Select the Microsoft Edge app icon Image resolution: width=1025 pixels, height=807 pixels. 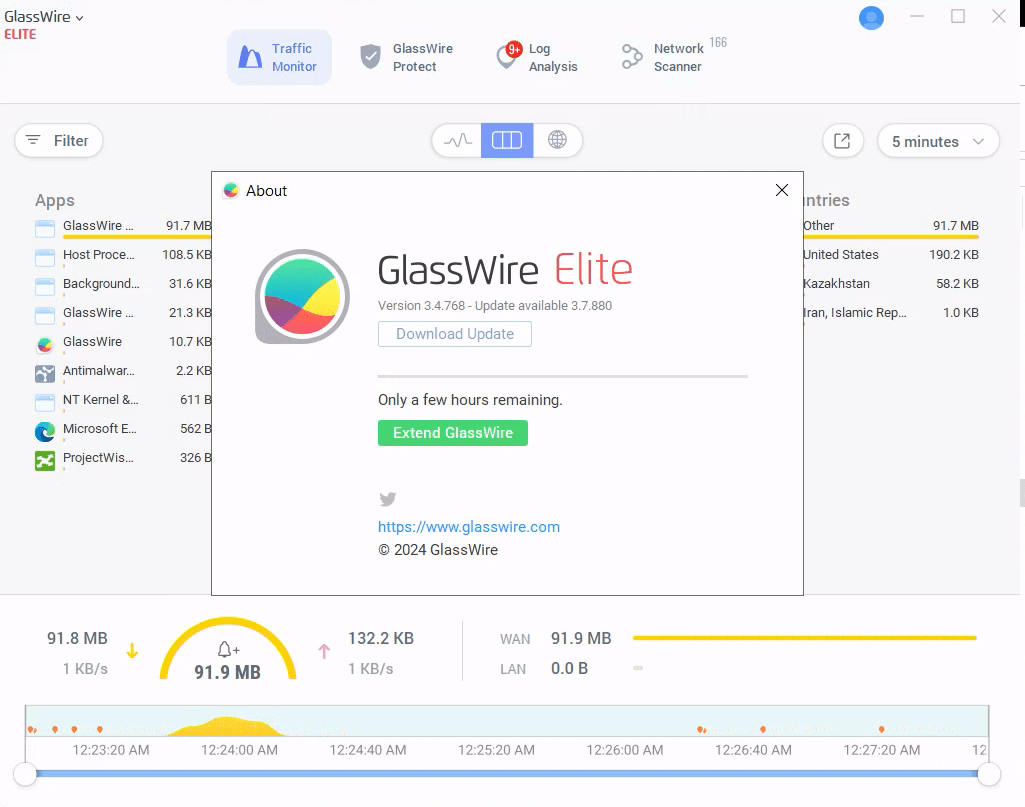click(x=44, y=430)
